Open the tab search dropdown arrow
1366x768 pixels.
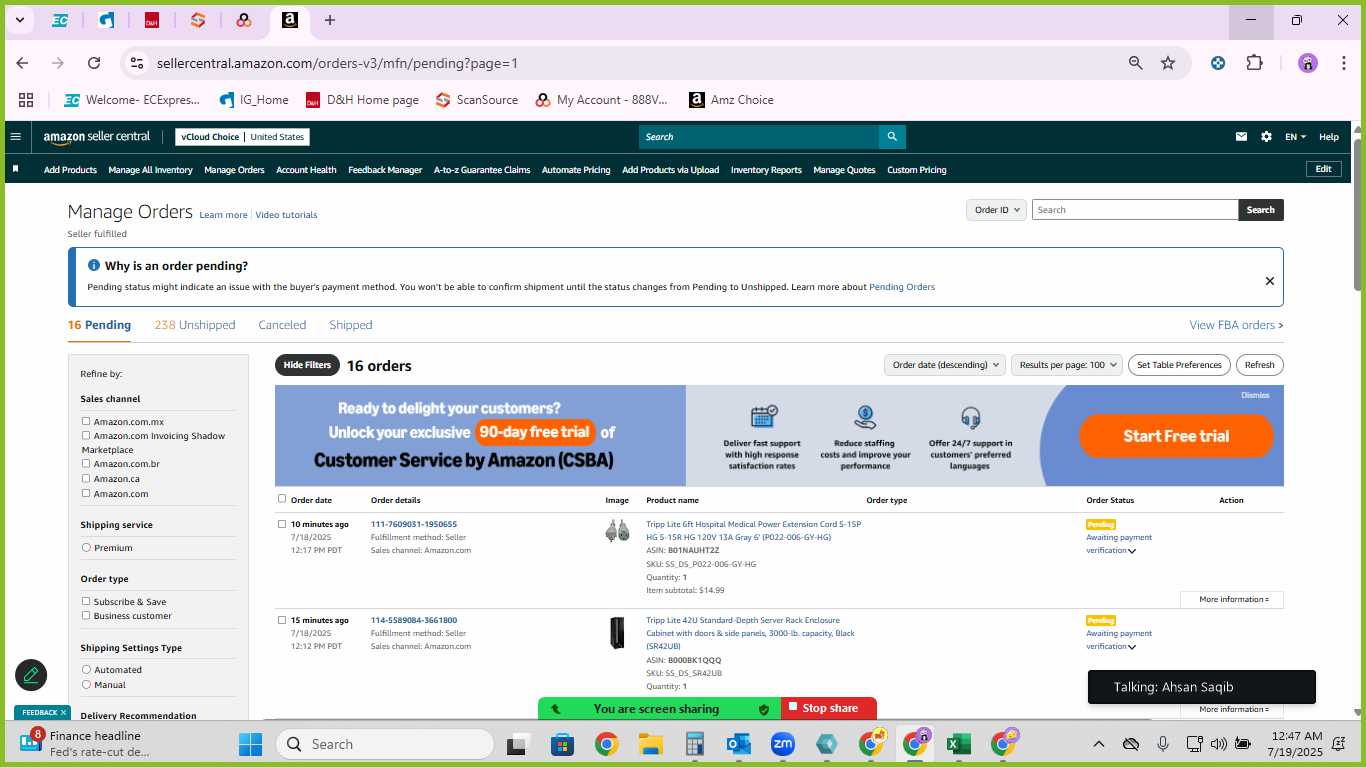[x=19, y=20]
